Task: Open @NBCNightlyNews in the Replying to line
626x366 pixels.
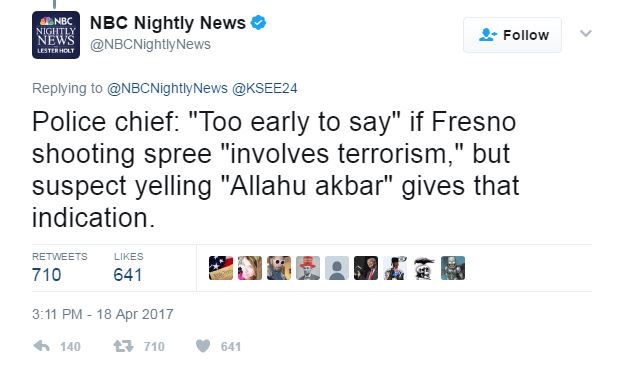Action: 167,88
